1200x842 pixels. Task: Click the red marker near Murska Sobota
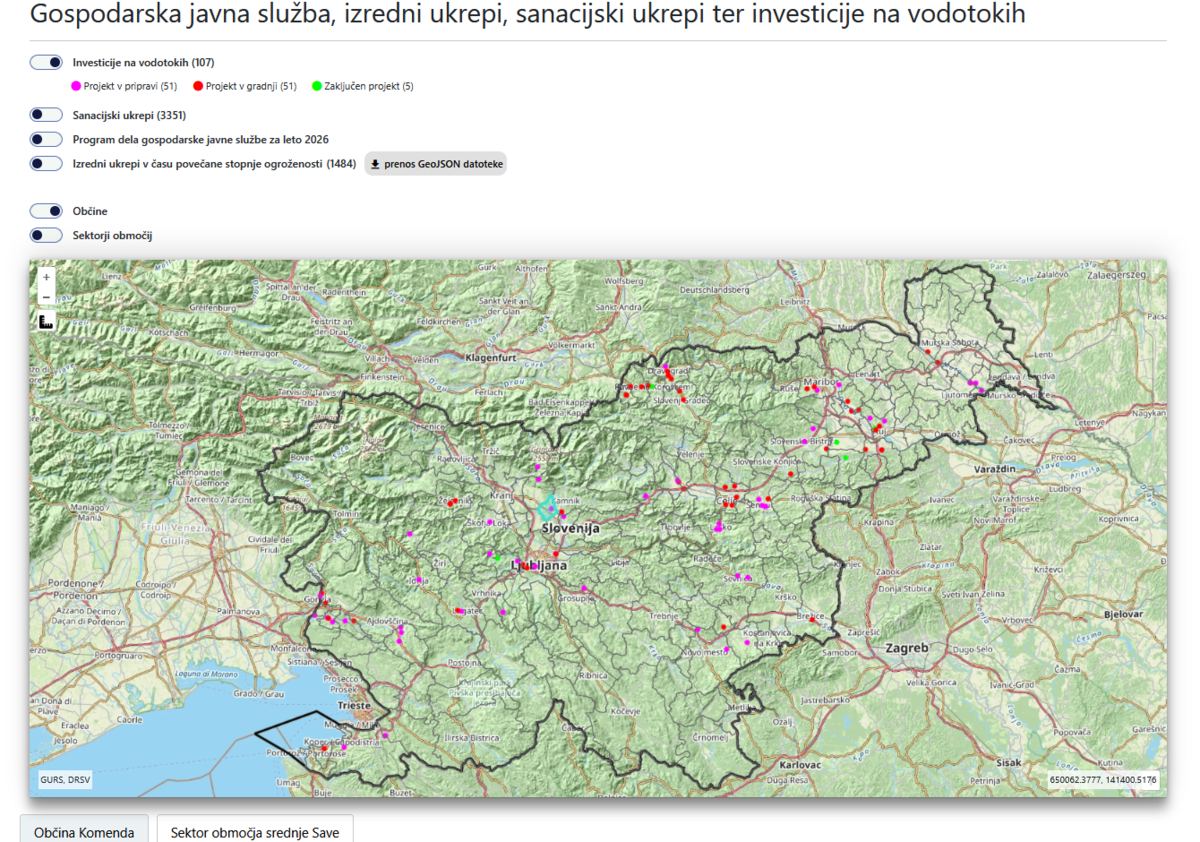click(x=928, y=351)
